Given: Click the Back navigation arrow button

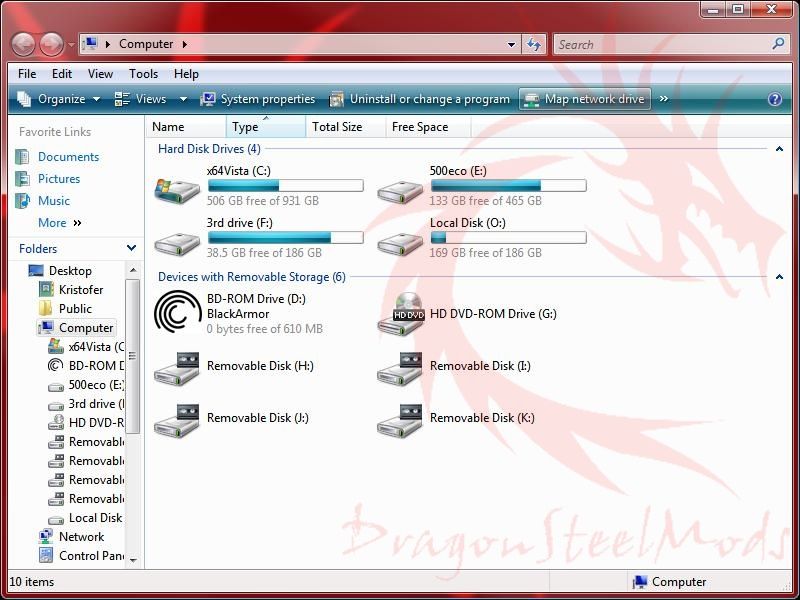Looking at the screenshot, I should click(23, 44).
